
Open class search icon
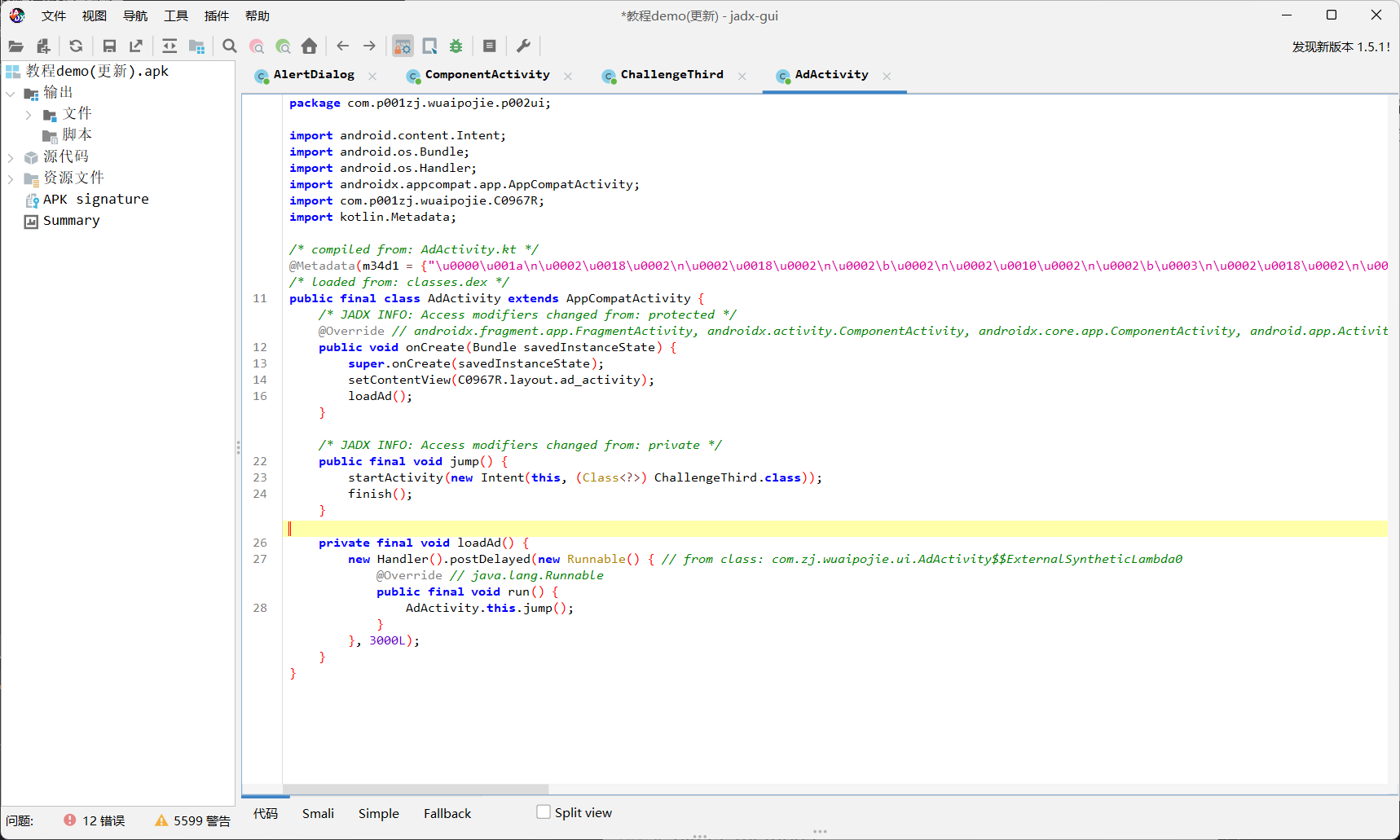coord(257,46)
